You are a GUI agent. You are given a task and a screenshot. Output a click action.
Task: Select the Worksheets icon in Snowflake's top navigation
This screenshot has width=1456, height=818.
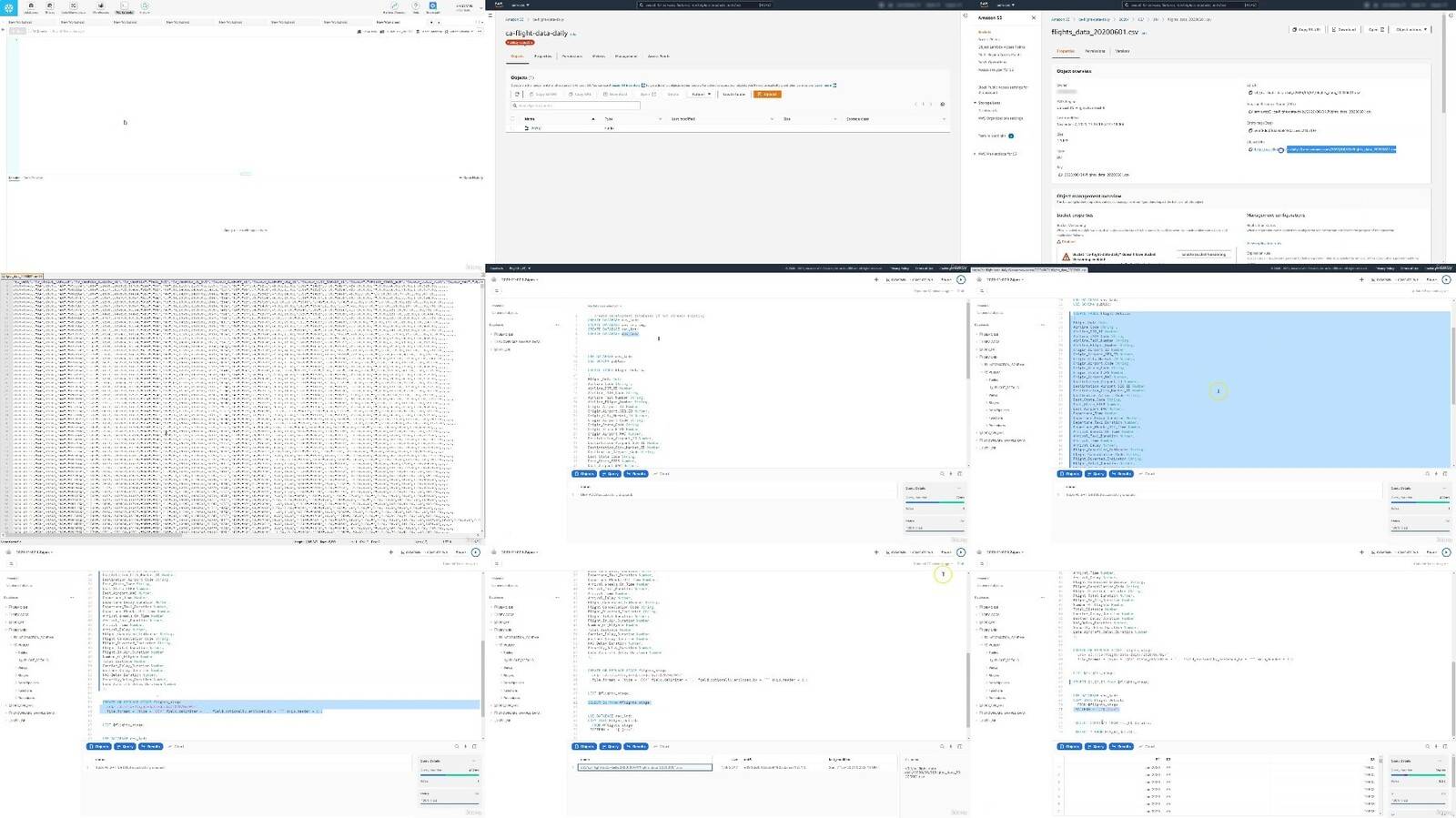(x=124, y=8)
